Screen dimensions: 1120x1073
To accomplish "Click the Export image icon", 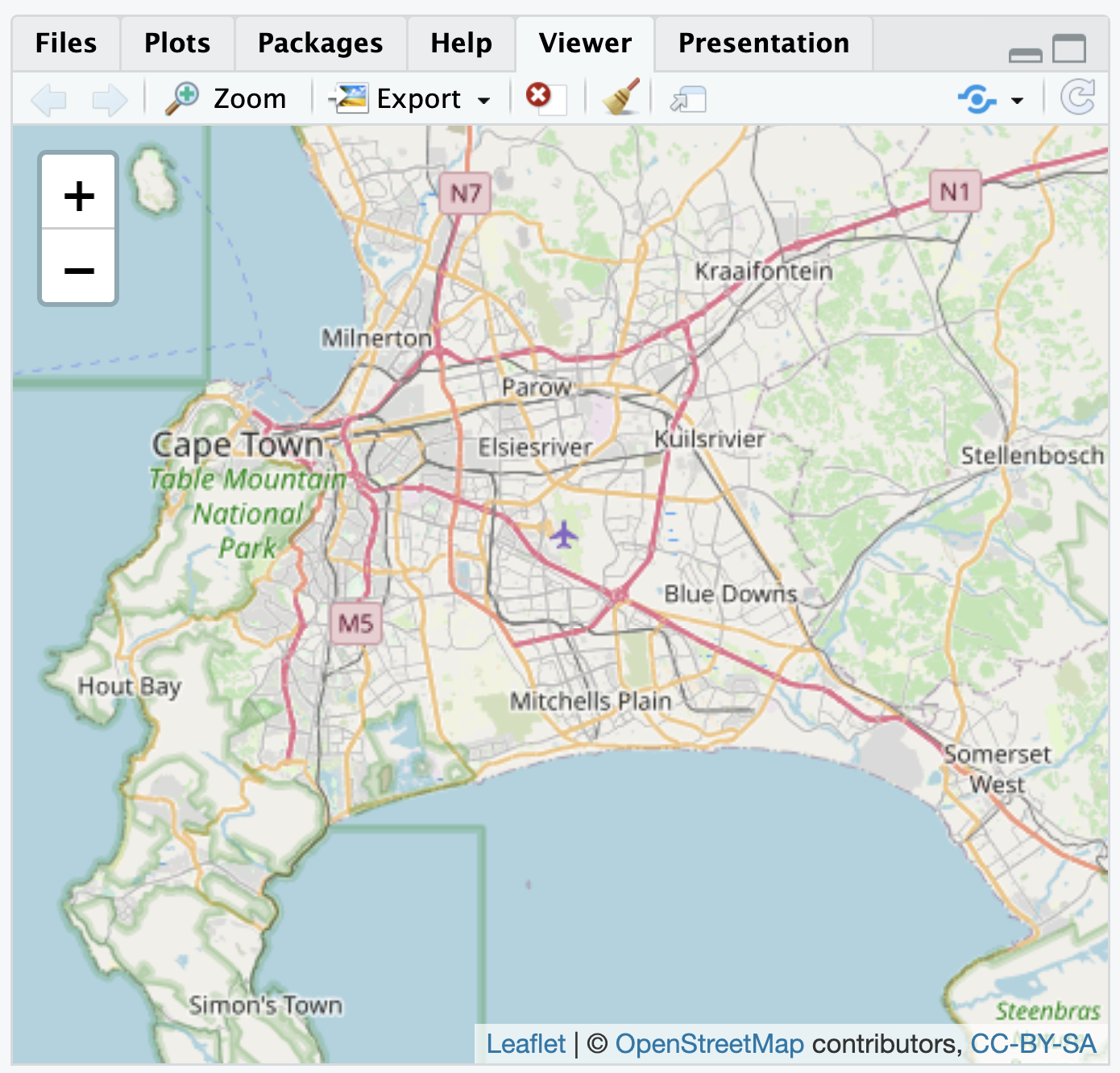I will coord(351,98).
